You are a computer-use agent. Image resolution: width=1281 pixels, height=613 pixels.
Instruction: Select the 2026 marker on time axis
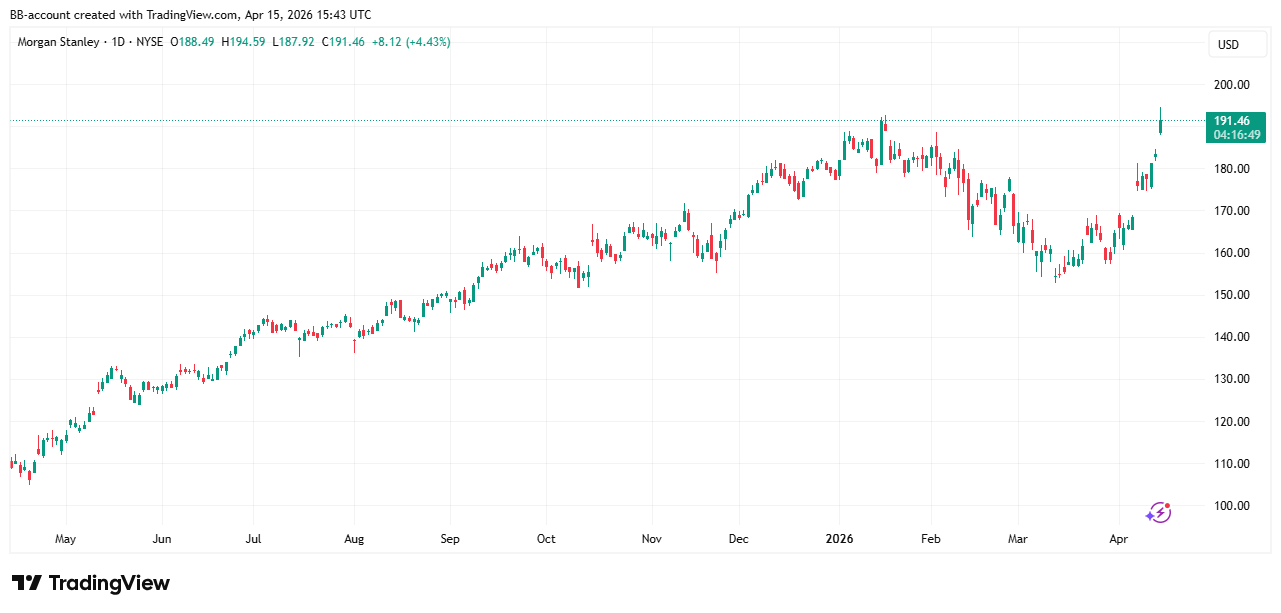point(839,539)
